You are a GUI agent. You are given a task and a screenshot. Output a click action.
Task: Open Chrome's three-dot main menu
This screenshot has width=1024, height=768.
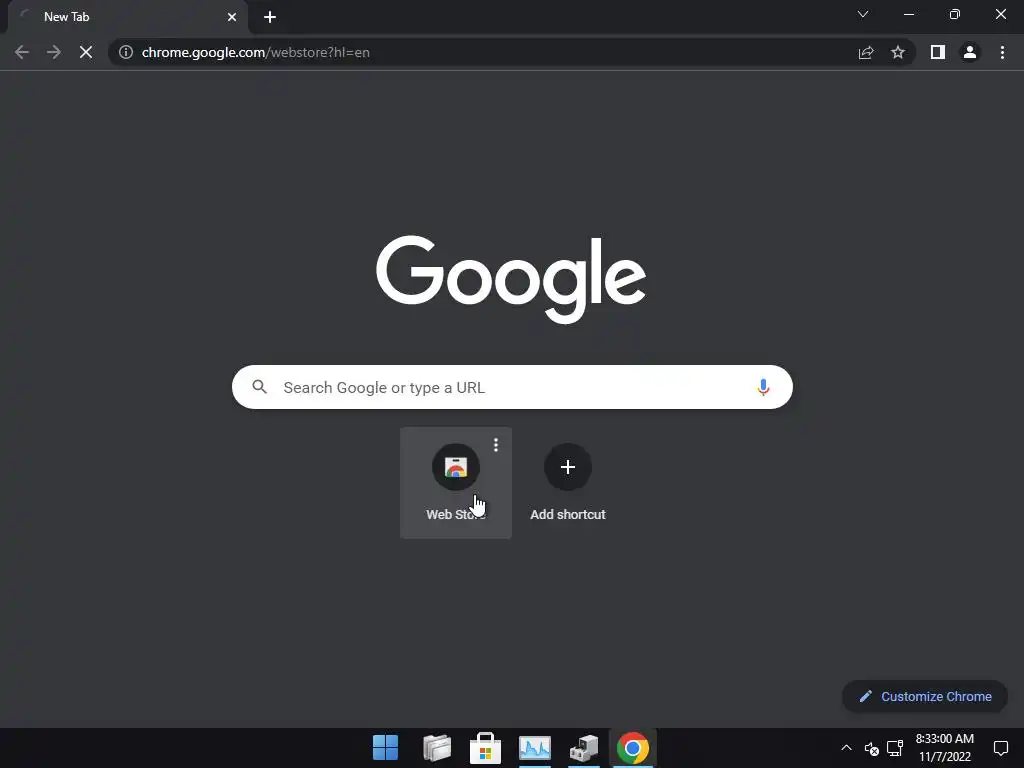(x=1002, y=52)
